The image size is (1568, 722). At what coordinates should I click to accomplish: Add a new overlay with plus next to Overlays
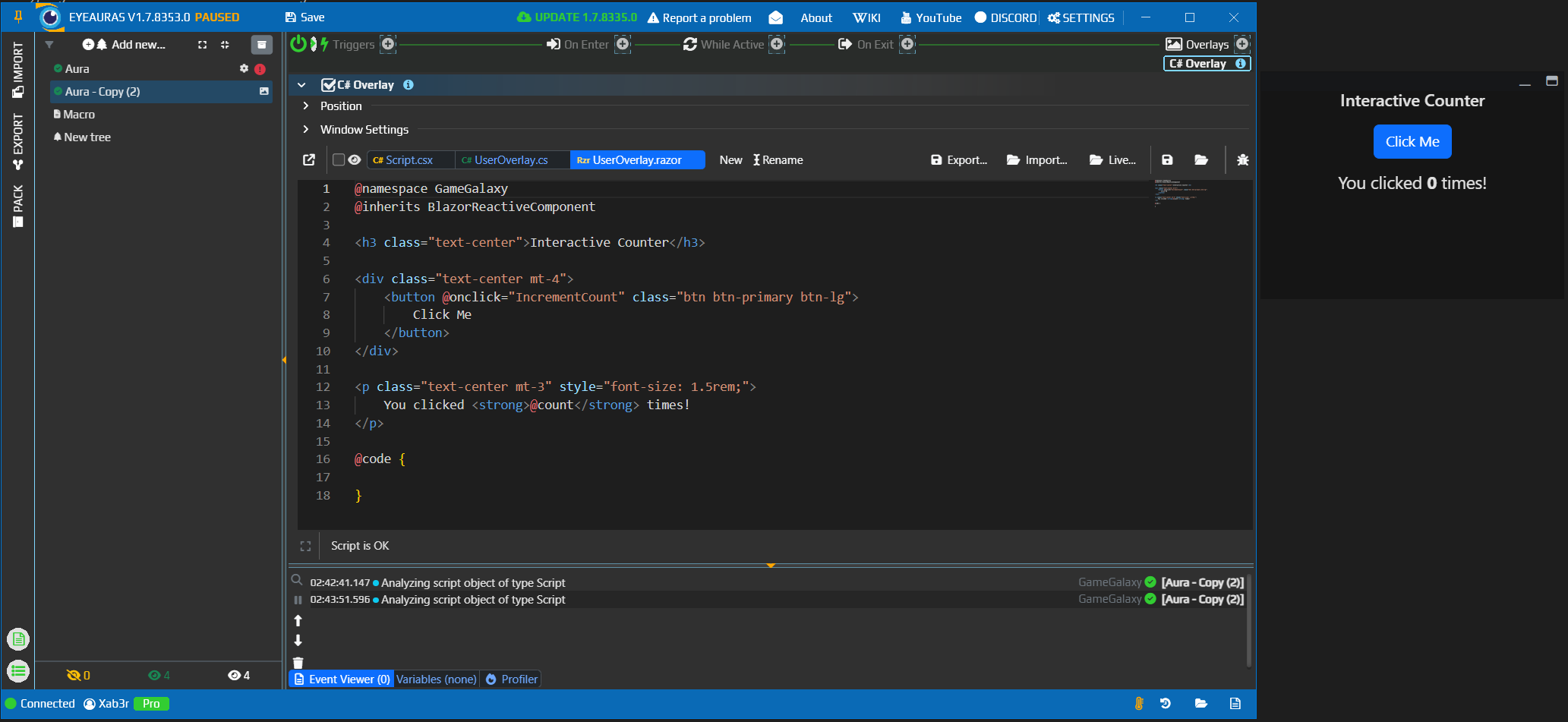(x=1242, y=44)
